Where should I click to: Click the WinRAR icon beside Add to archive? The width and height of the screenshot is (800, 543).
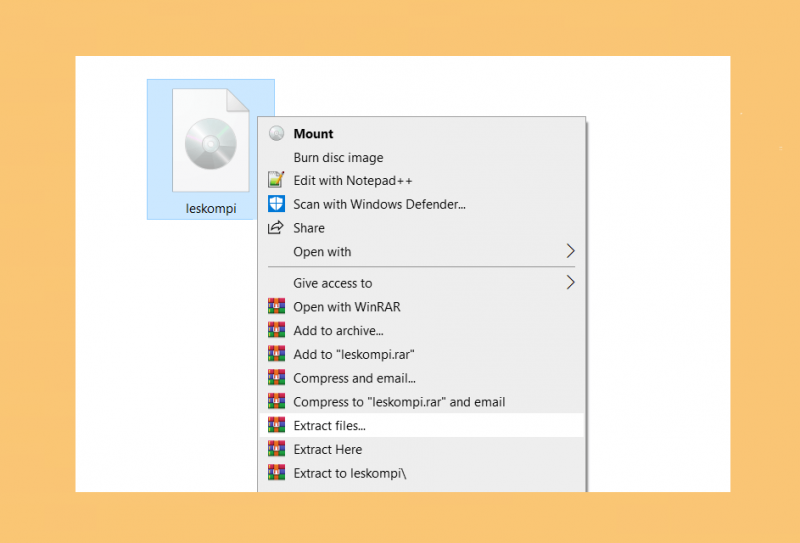[276, 330]
